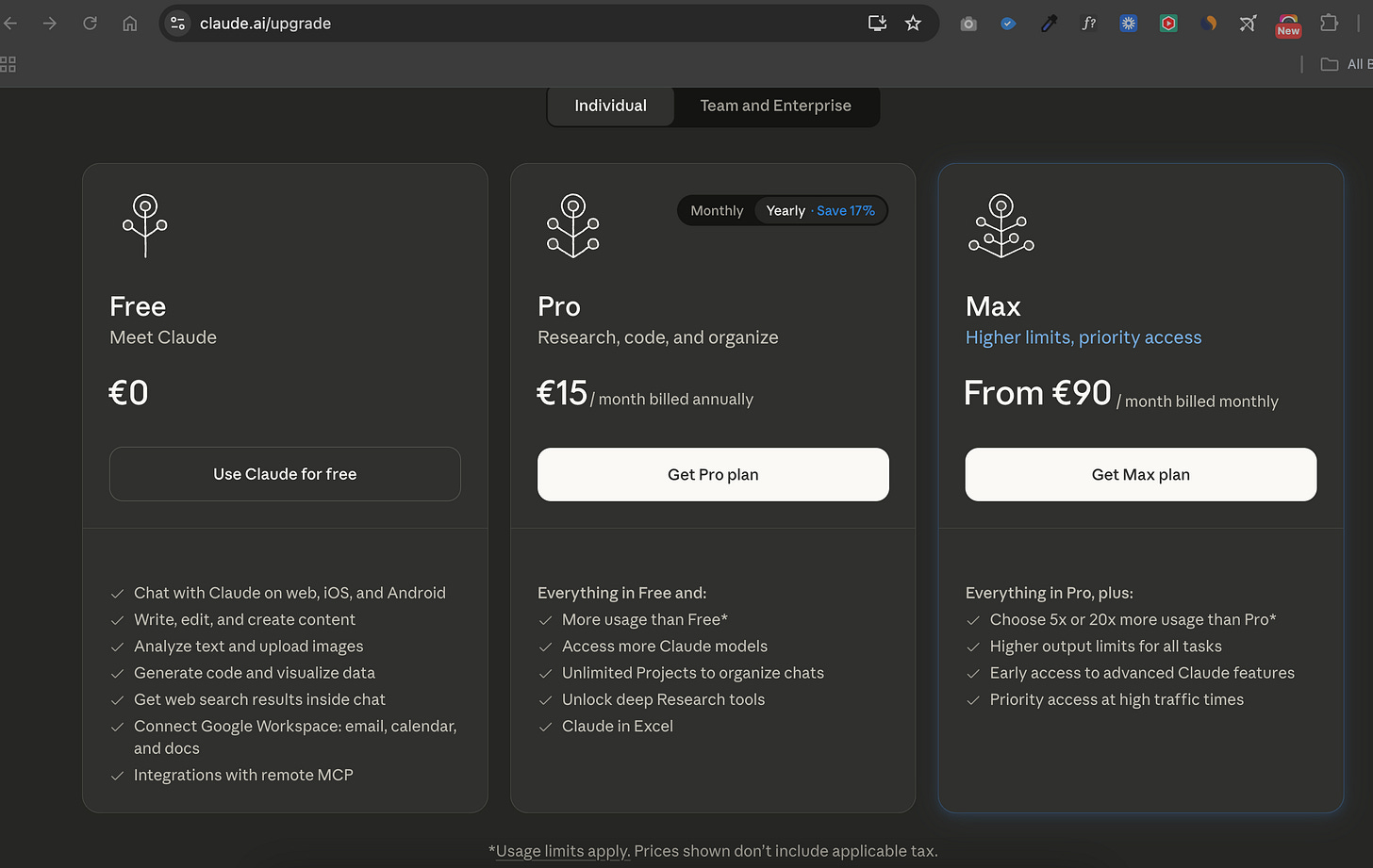
Task: Click the Max plan plant icon
Action: click(1001, 225)
